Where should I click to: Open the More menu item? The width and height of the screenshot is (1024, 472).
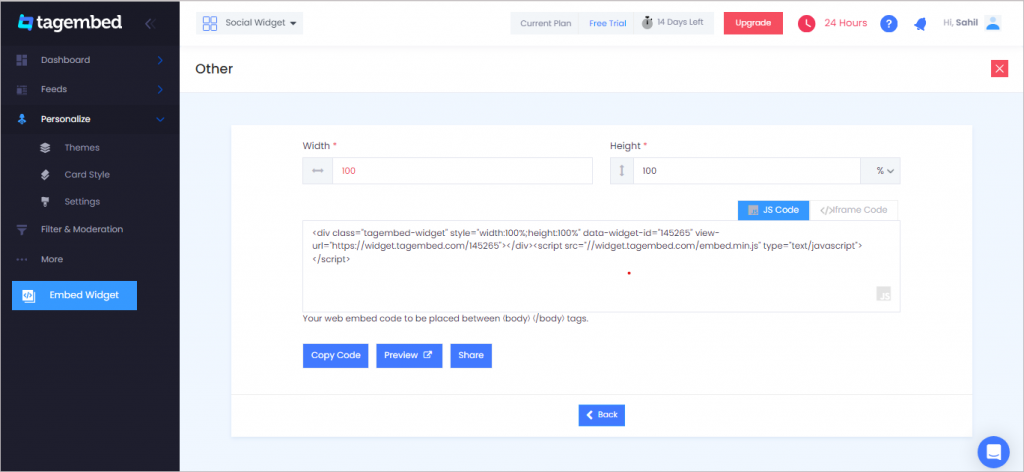(52, 260)
